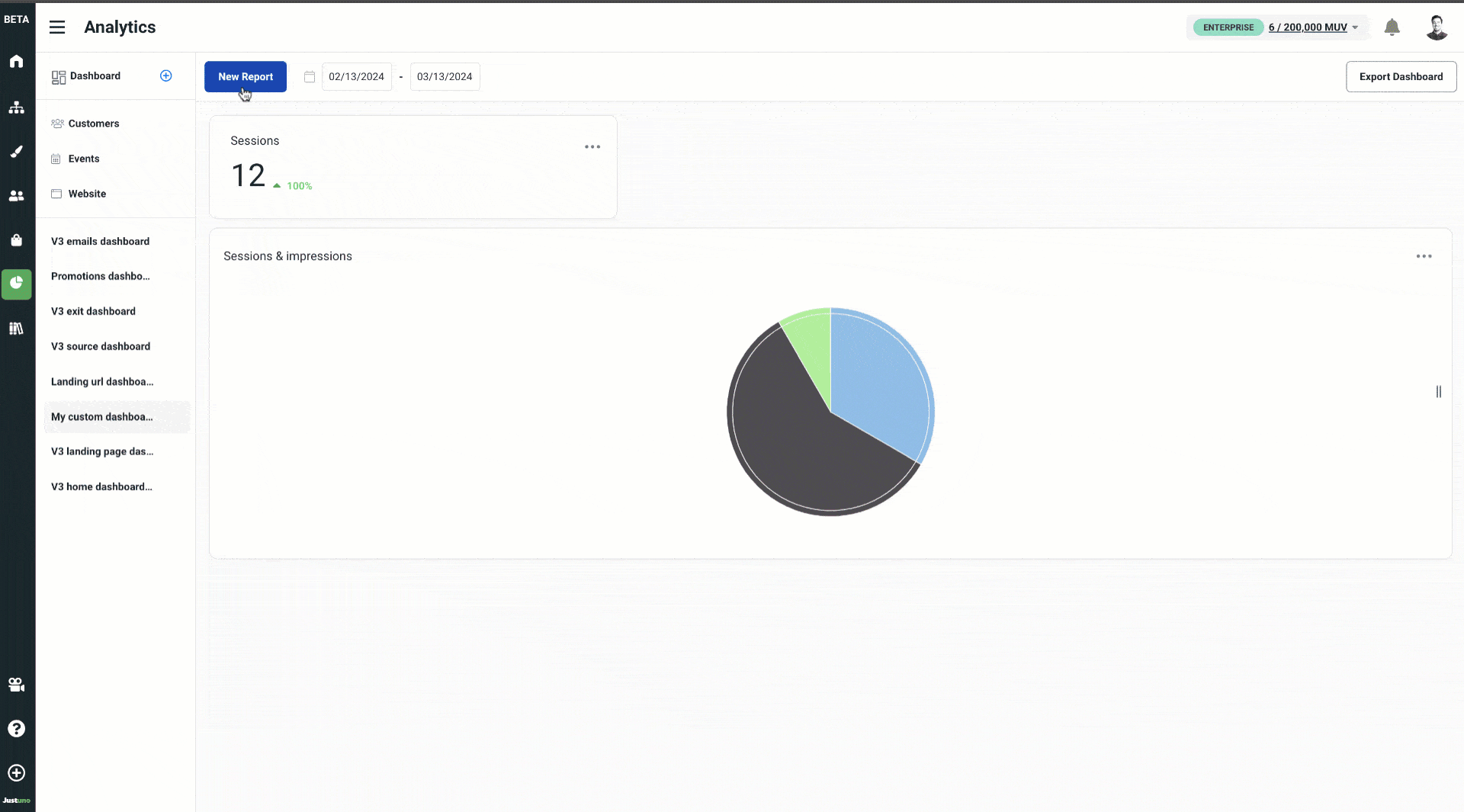Open the hamburger menu next to Analytics
Image resolution: width=1464 pixels, height=812 pixels.
point(57,27)
